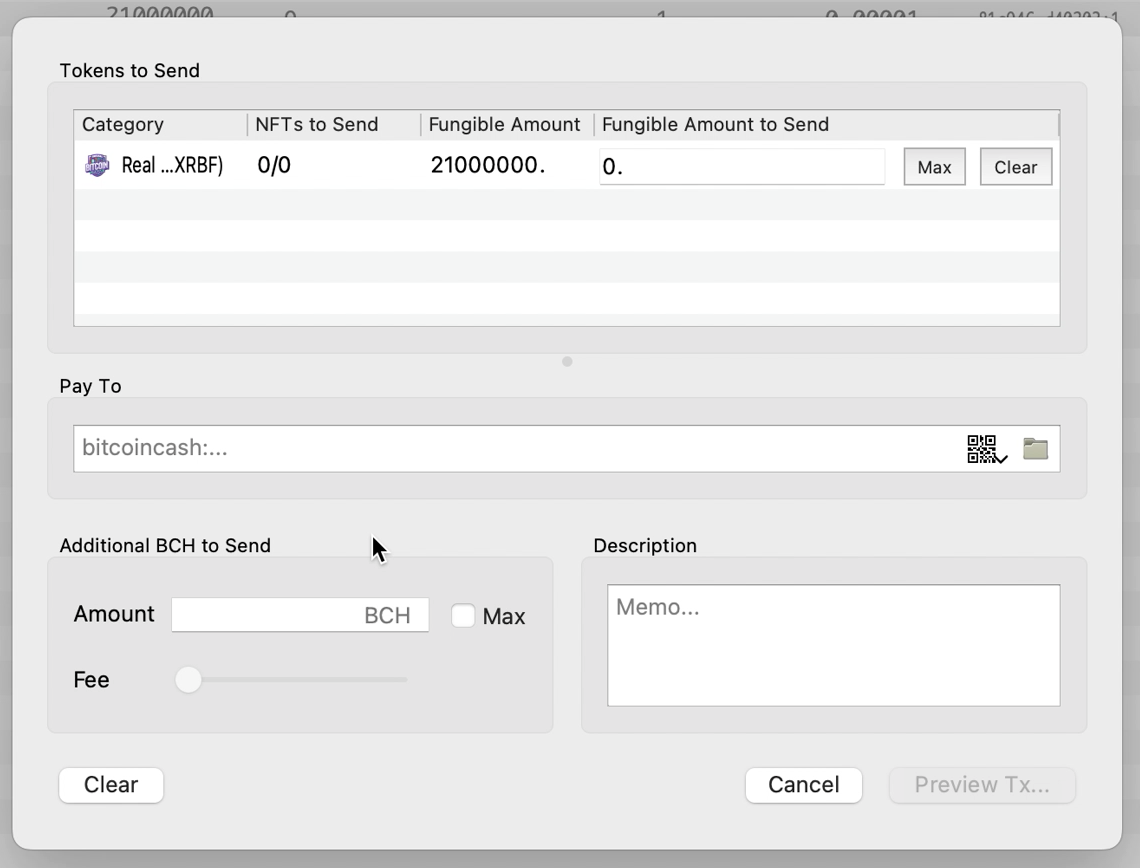Click the Fungible Amount to Send input
The width and height of the screenshot is (1140, 868).
coord(742,166)
